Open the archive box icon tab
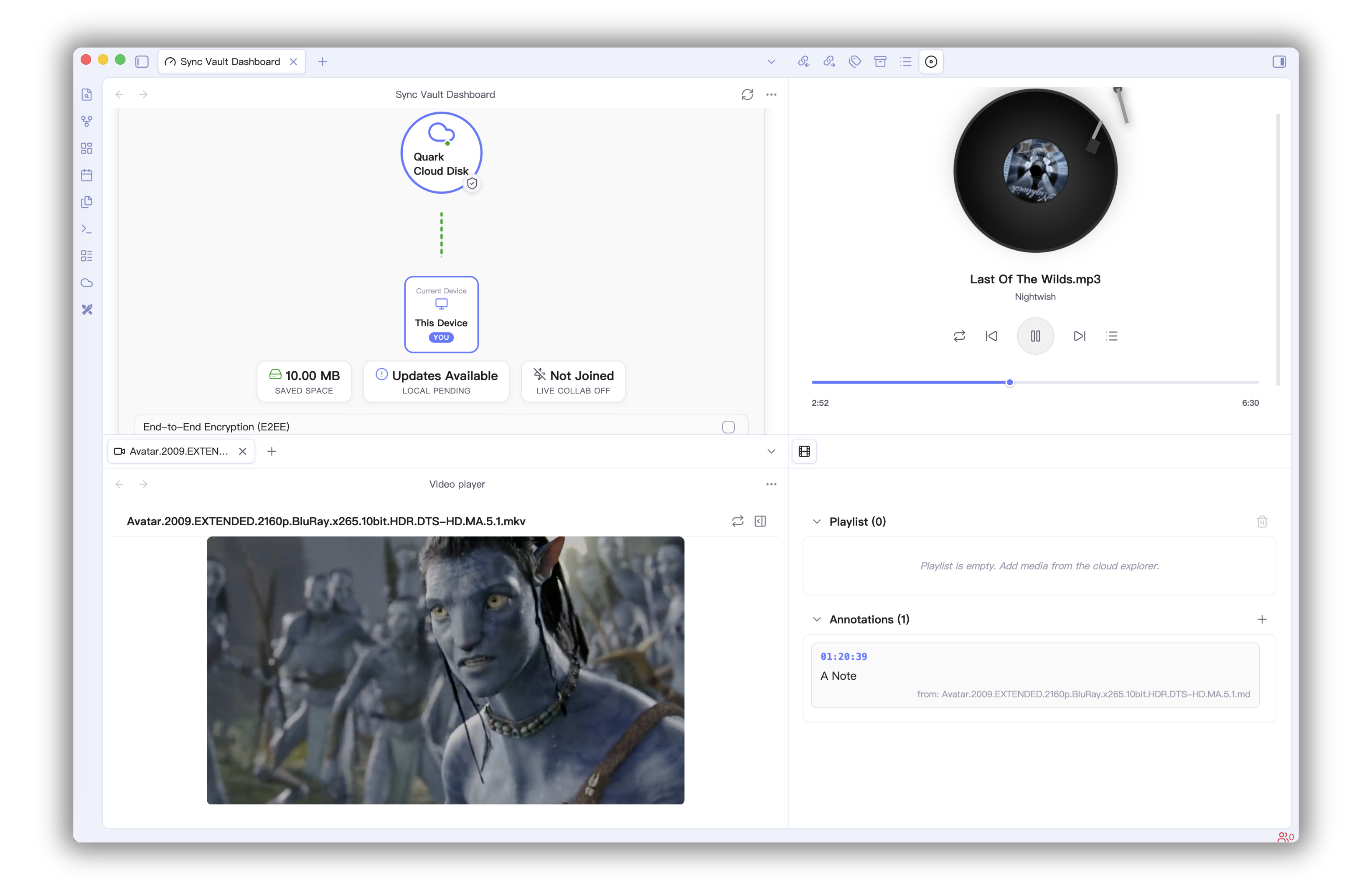The width and height of the screenshot is (1372, 890). click(880, 62)
